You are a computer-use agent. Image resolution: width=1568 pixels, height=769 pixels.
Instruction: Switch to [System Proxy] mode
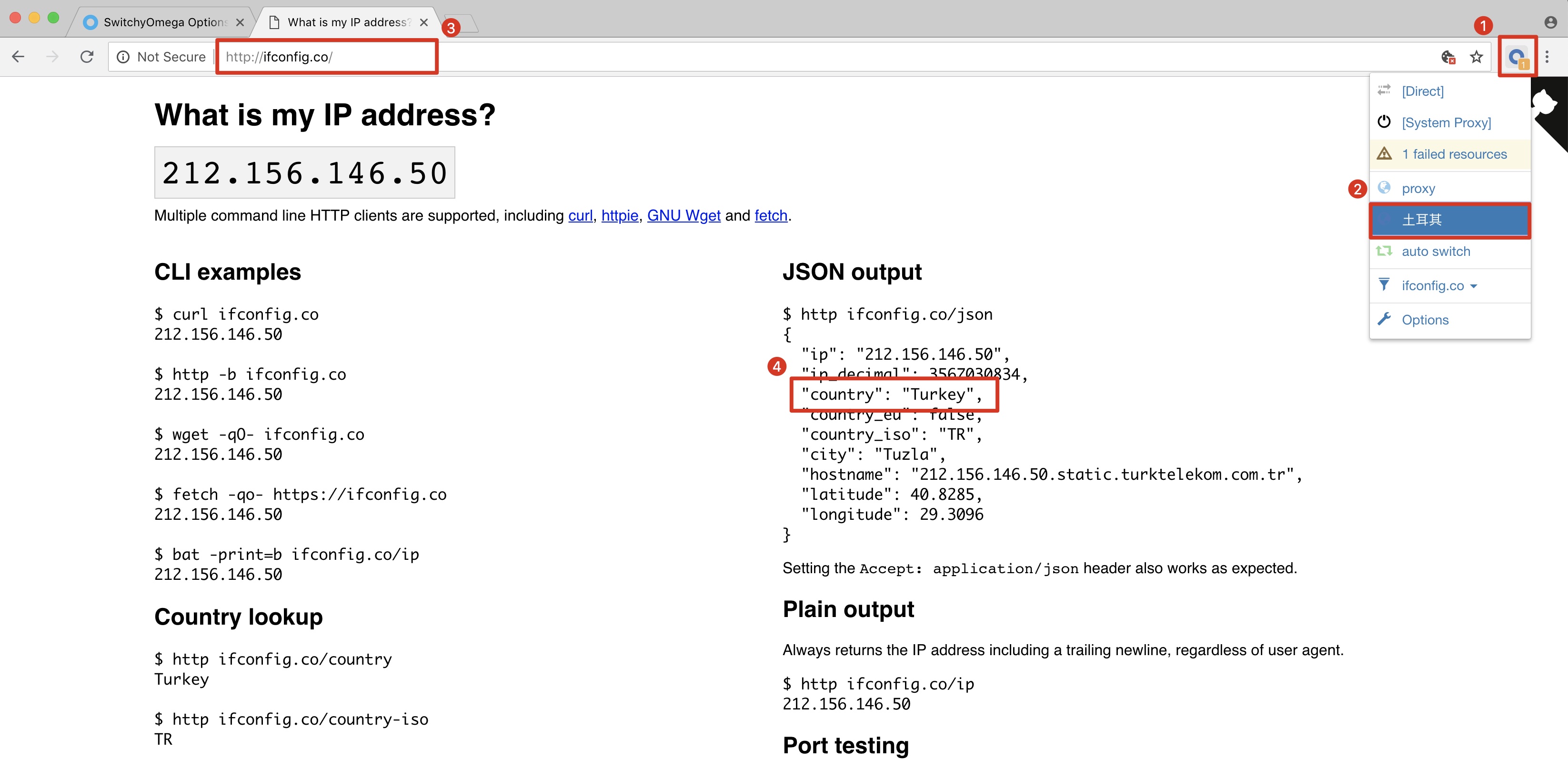[x=1446, y=122]
